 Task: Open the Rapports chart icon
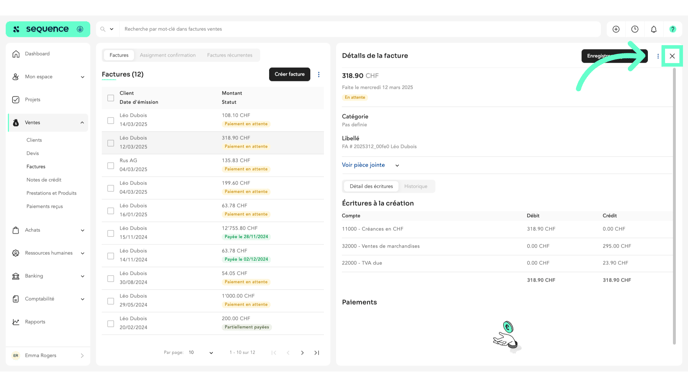[16, 322]
